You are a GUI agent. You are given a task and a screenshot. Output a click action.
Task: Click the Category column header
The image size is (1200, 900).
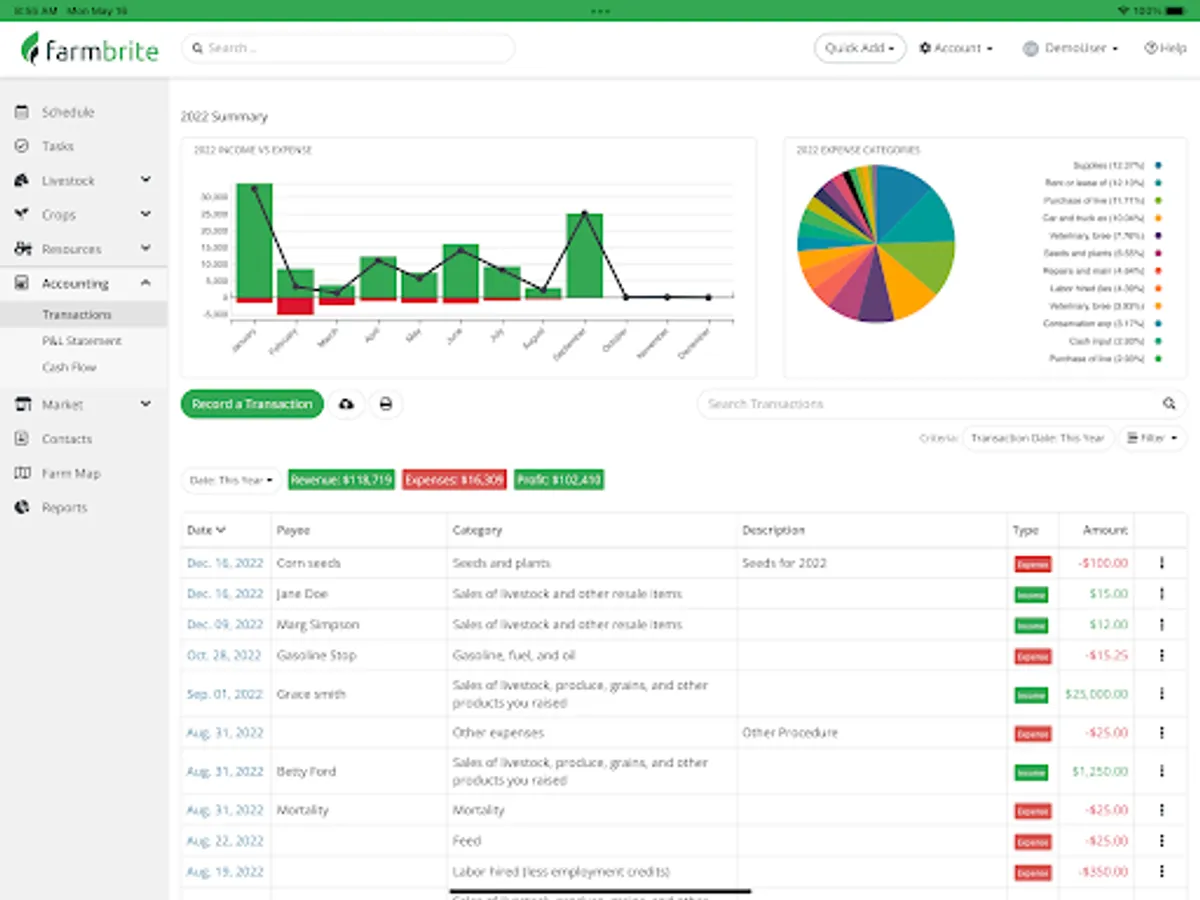tap(477, 530)
